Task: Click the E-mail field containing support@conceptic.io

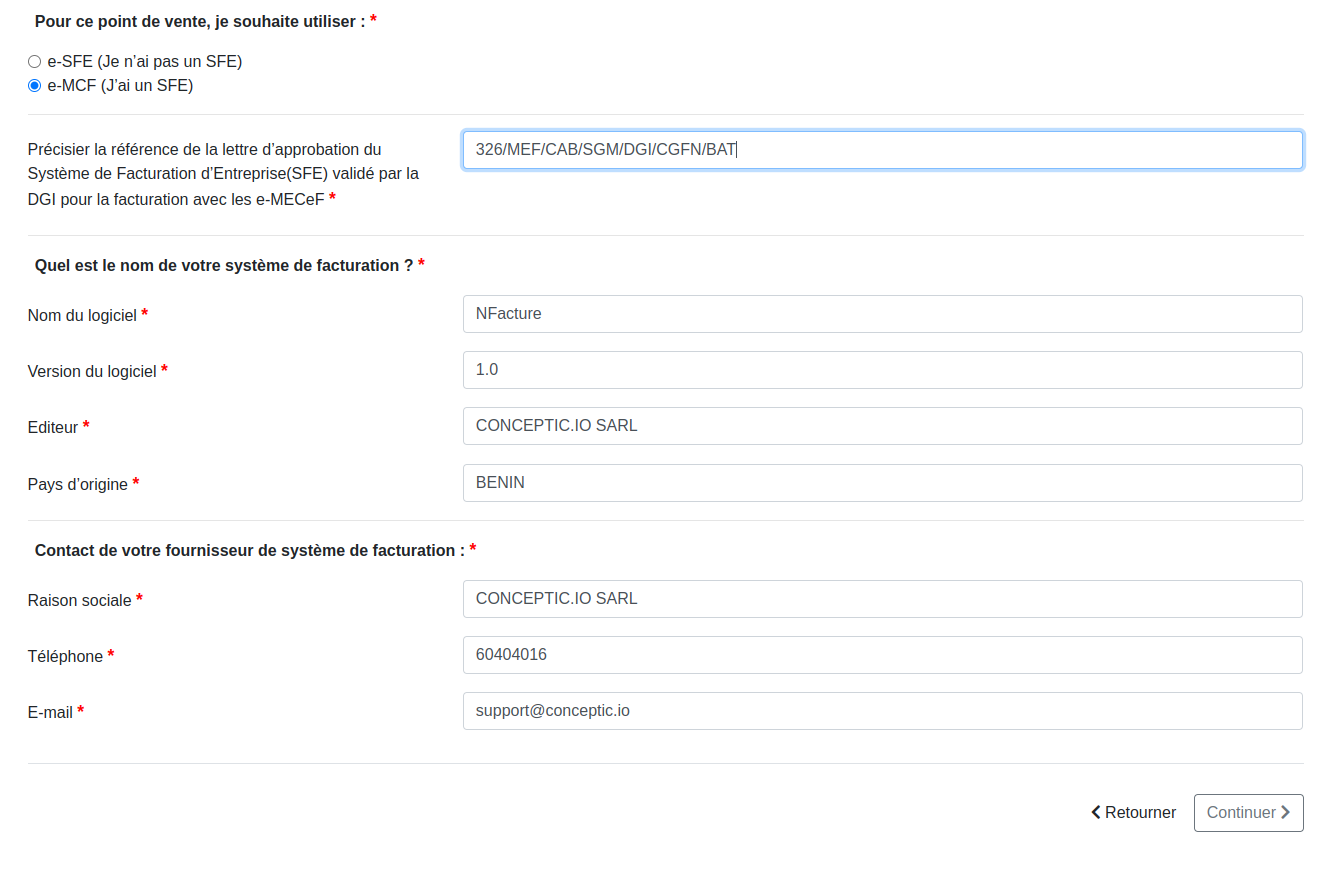Action: 880,711
